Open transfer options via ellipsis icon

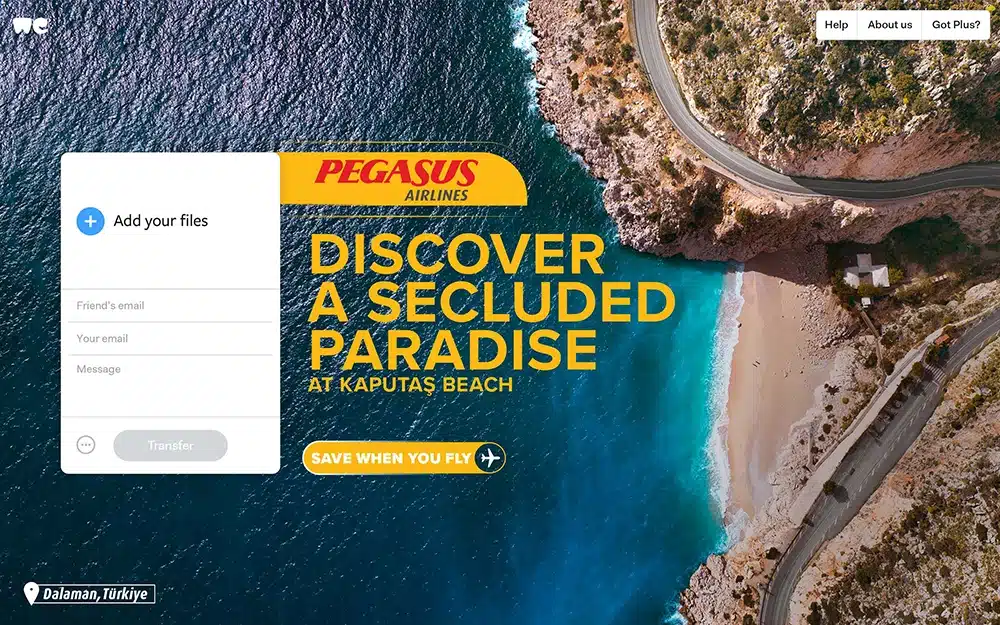[86, 445]
